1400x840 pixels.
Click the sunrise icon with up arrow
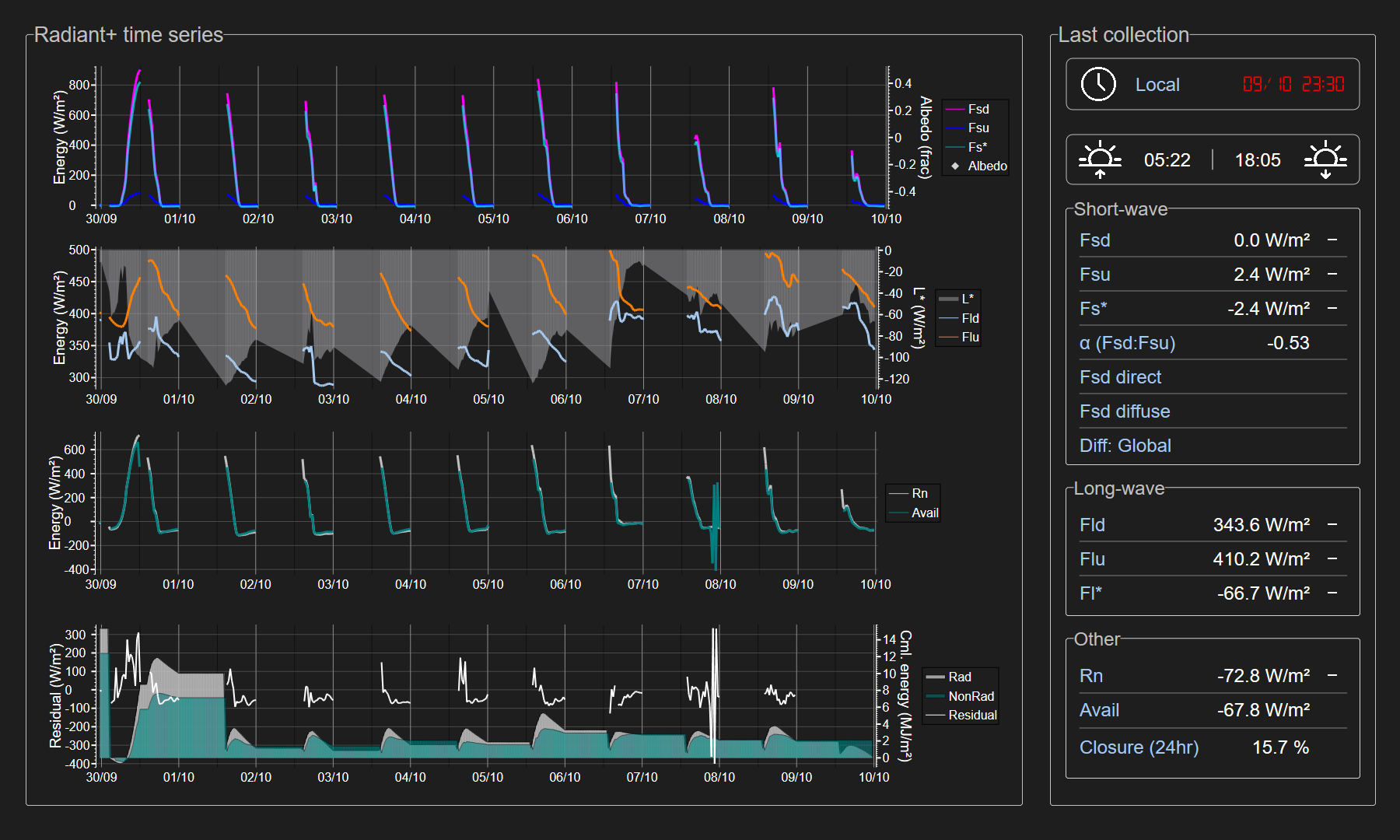[1100, 160]
